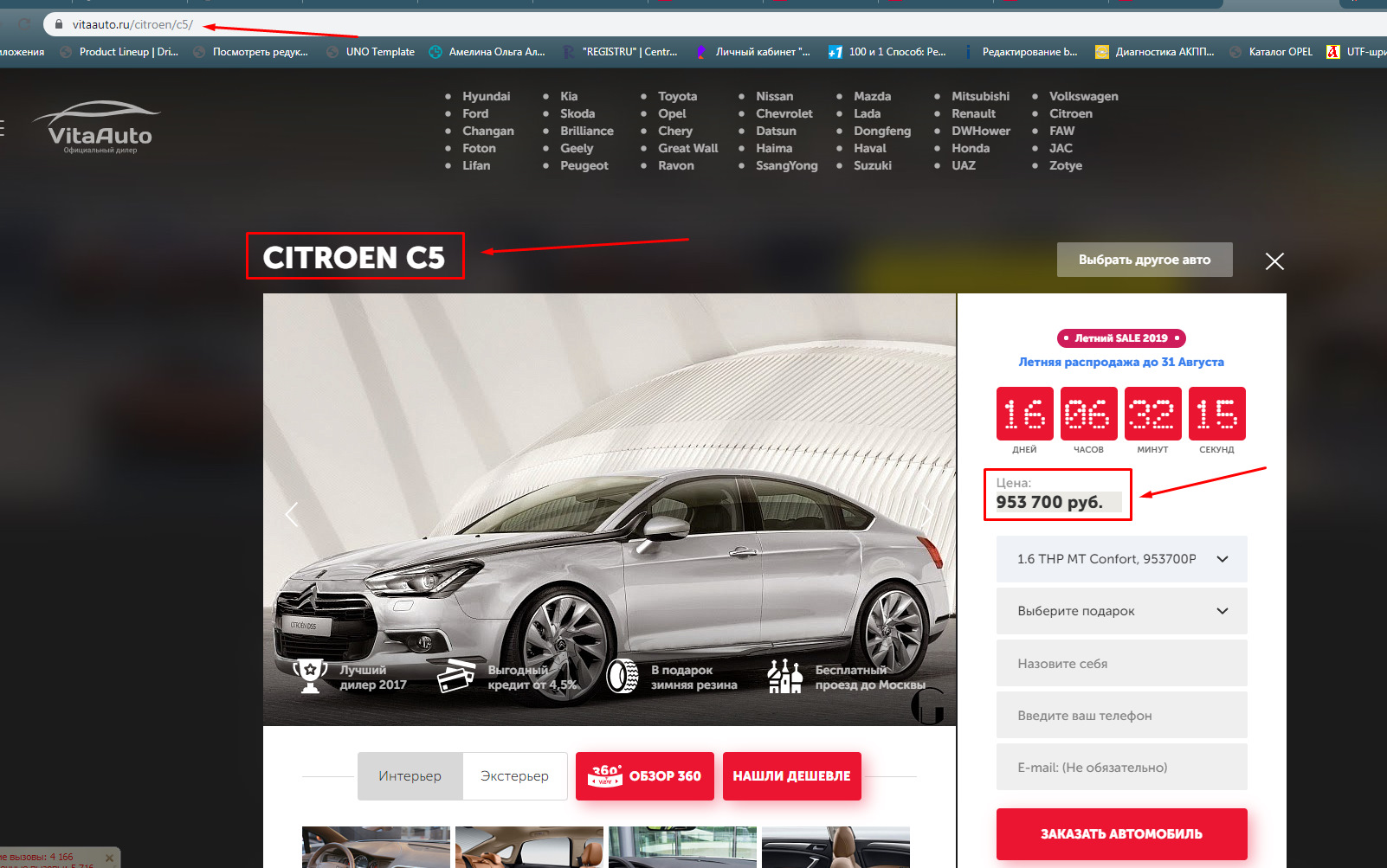Focus the E-mail optional field
The height and width of the screenshot is (868, 1387).
pos(1122,767)
